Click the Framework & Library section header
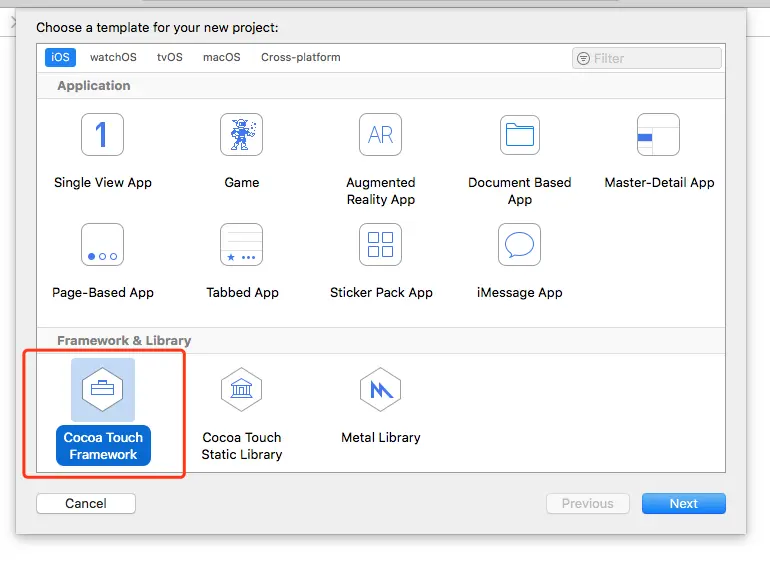Image resolution: width=770 pixels, height=564 pixels. [x=124, y=341]
